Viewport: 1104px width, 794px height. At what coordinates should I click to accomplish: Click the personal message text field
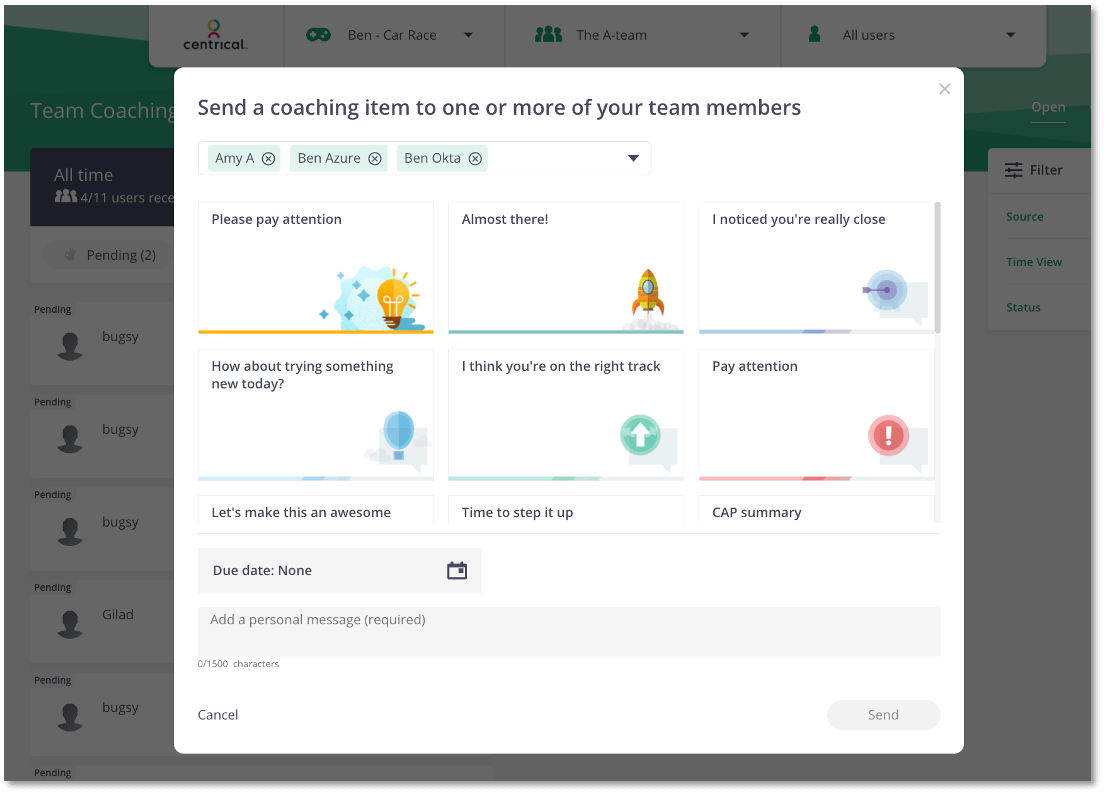point(569,631)
